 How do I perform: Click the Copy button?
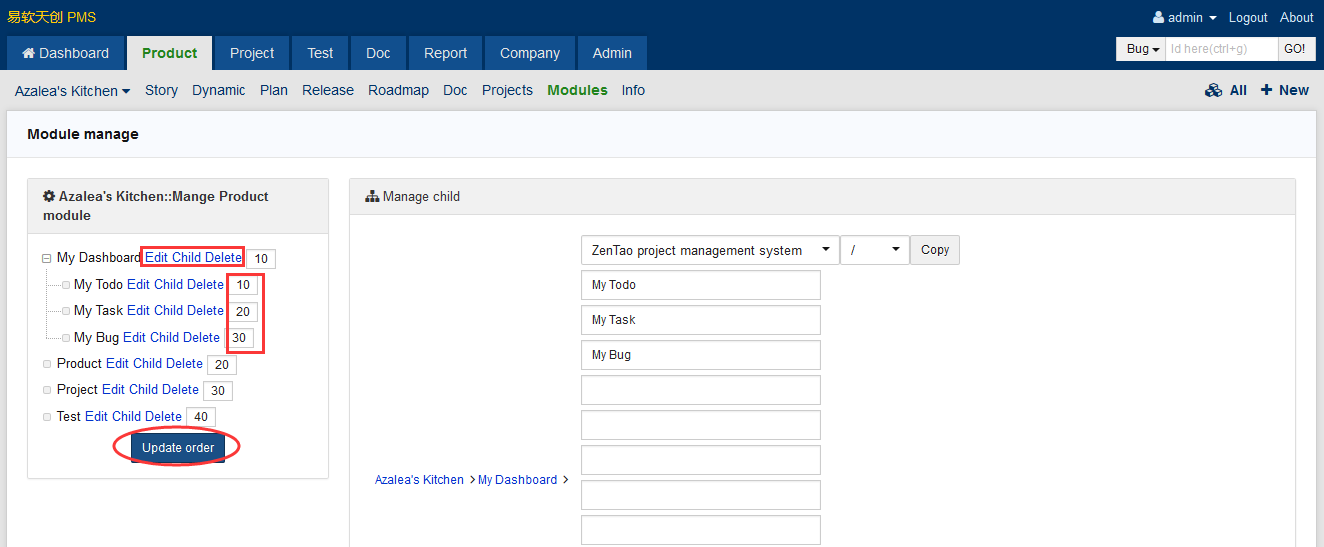point(934,250)
